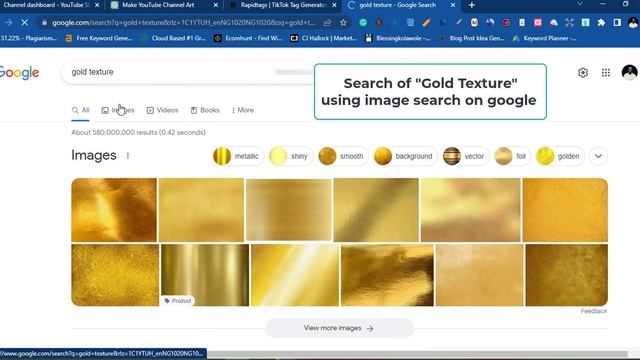Filter images by shiny chip
The height and width of the screenshot is (360, 640).
click(x=291, y=156)
